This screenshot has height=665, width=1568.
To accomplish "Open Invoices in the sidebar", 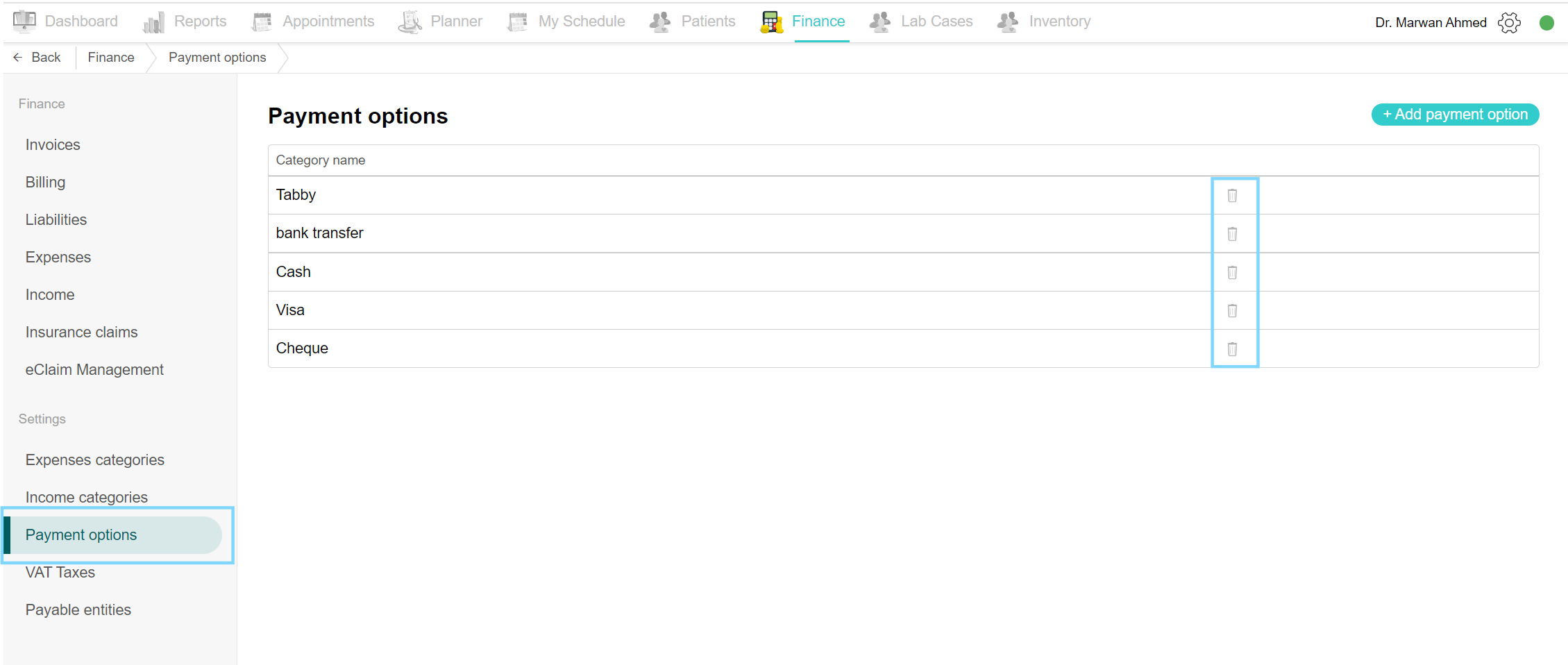I will (x=53, y=145).
